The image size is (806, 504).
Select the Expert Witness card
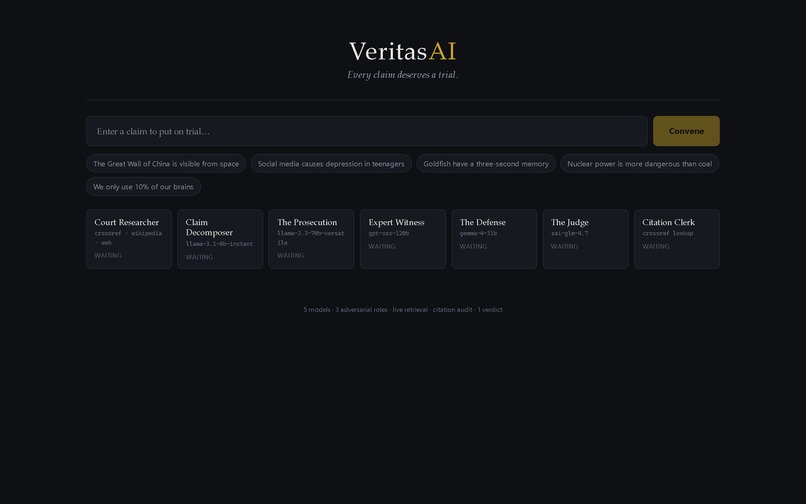click(403, 239)
